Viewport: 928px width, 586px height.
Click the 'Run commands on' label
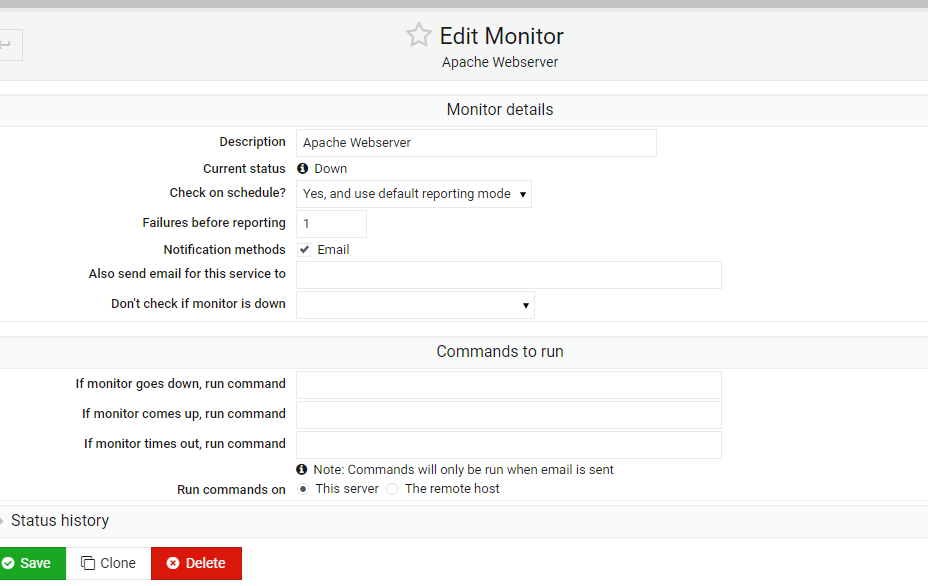(x=231, y=490)
